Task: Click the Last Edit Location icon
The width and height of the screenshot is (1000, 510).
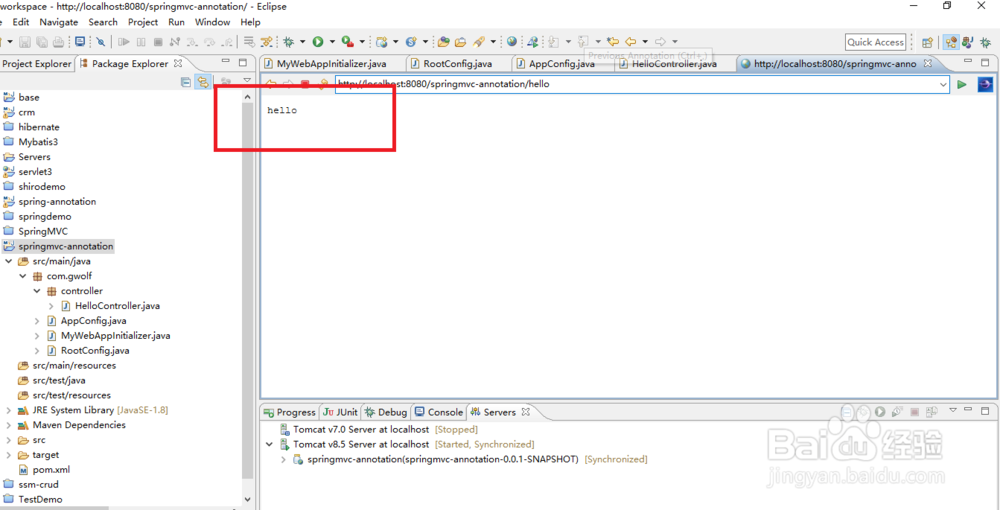Action: 613,42
